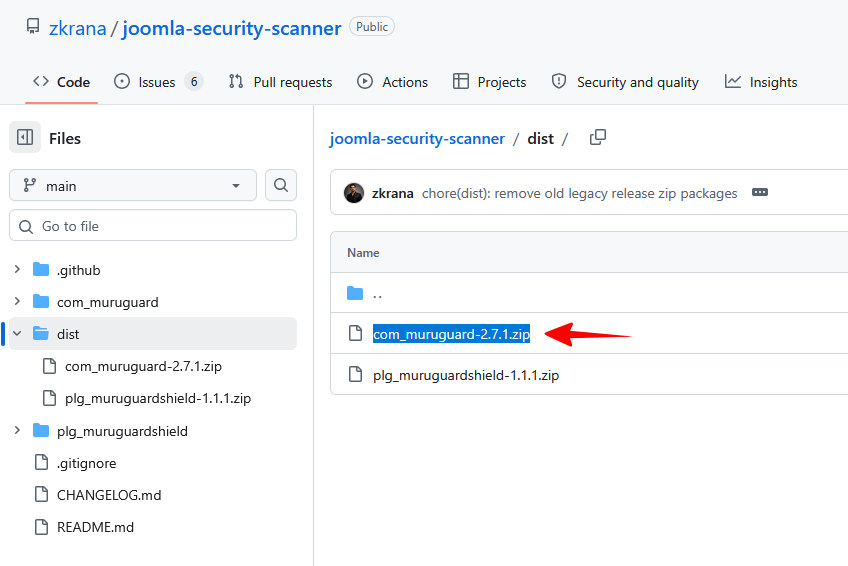Open the Pull requests tab

[280, 82]
